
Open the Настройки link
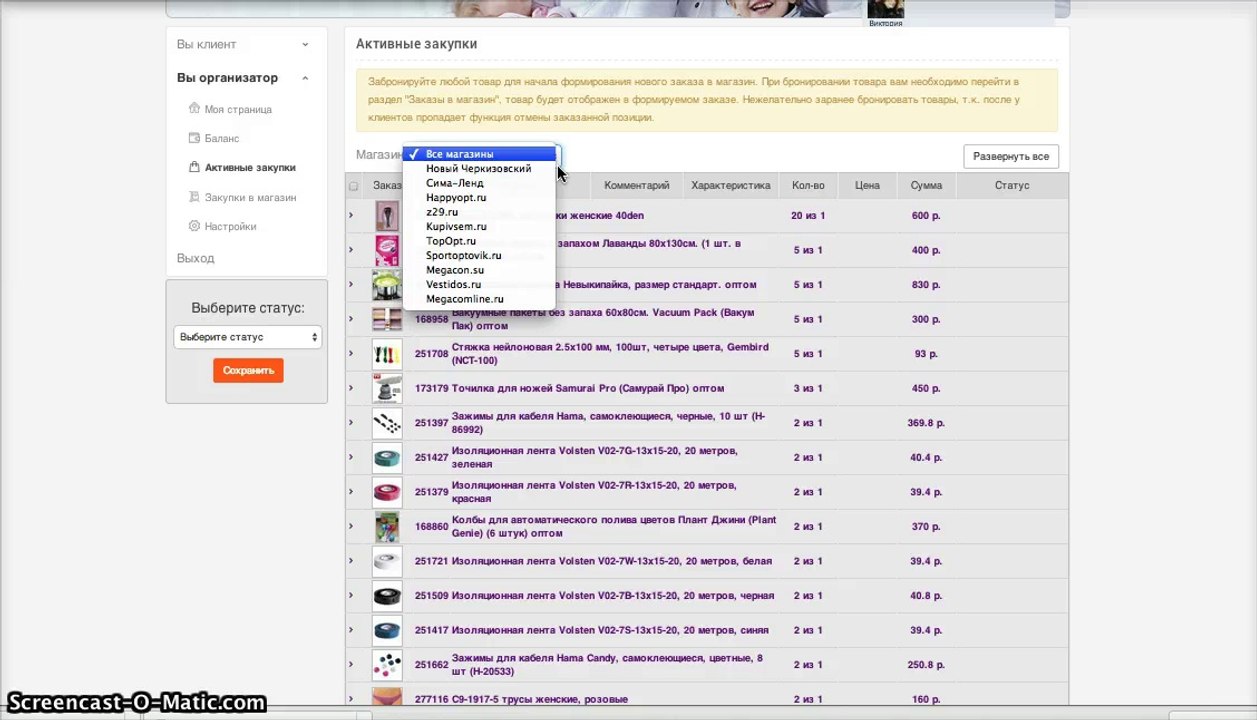click(231, 226)
